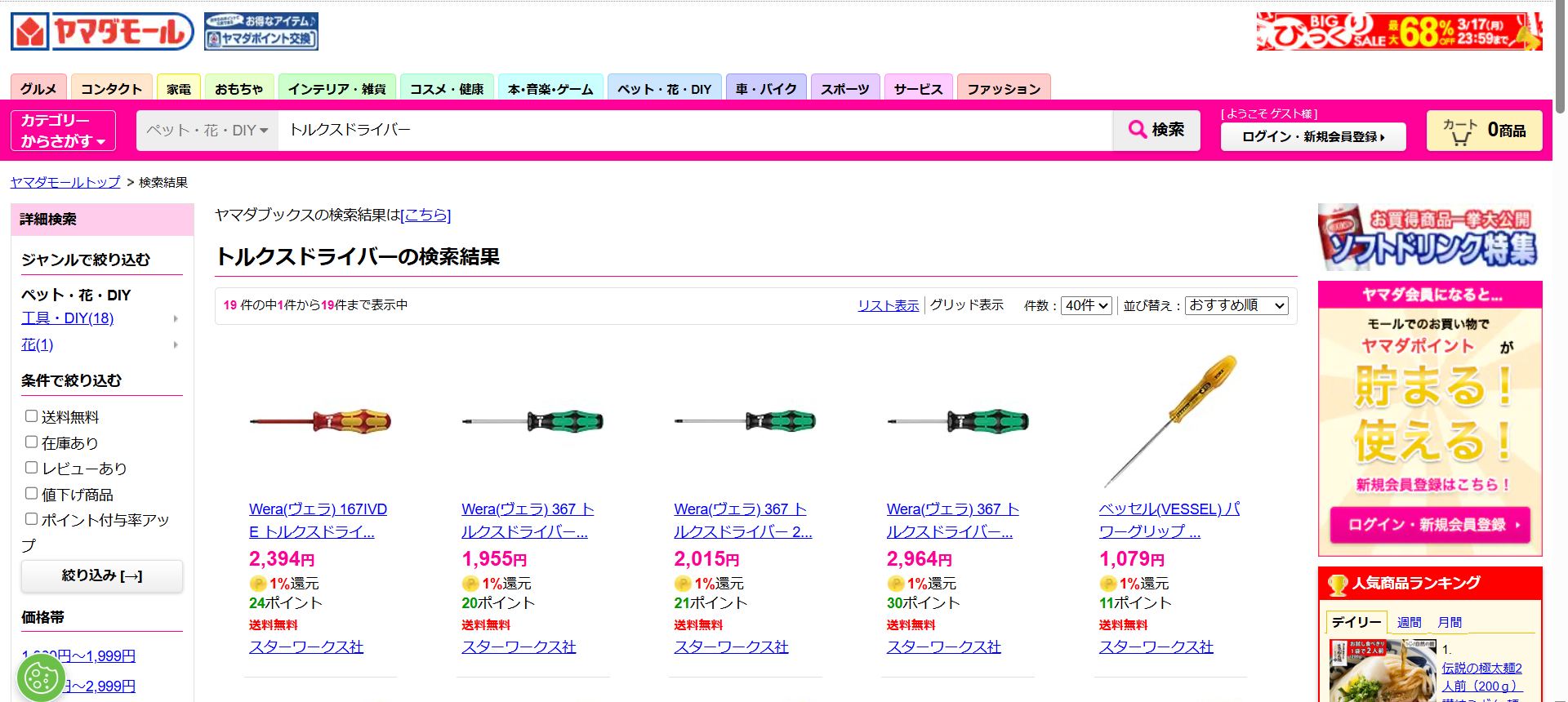Click the magnifier search button

1156,130
